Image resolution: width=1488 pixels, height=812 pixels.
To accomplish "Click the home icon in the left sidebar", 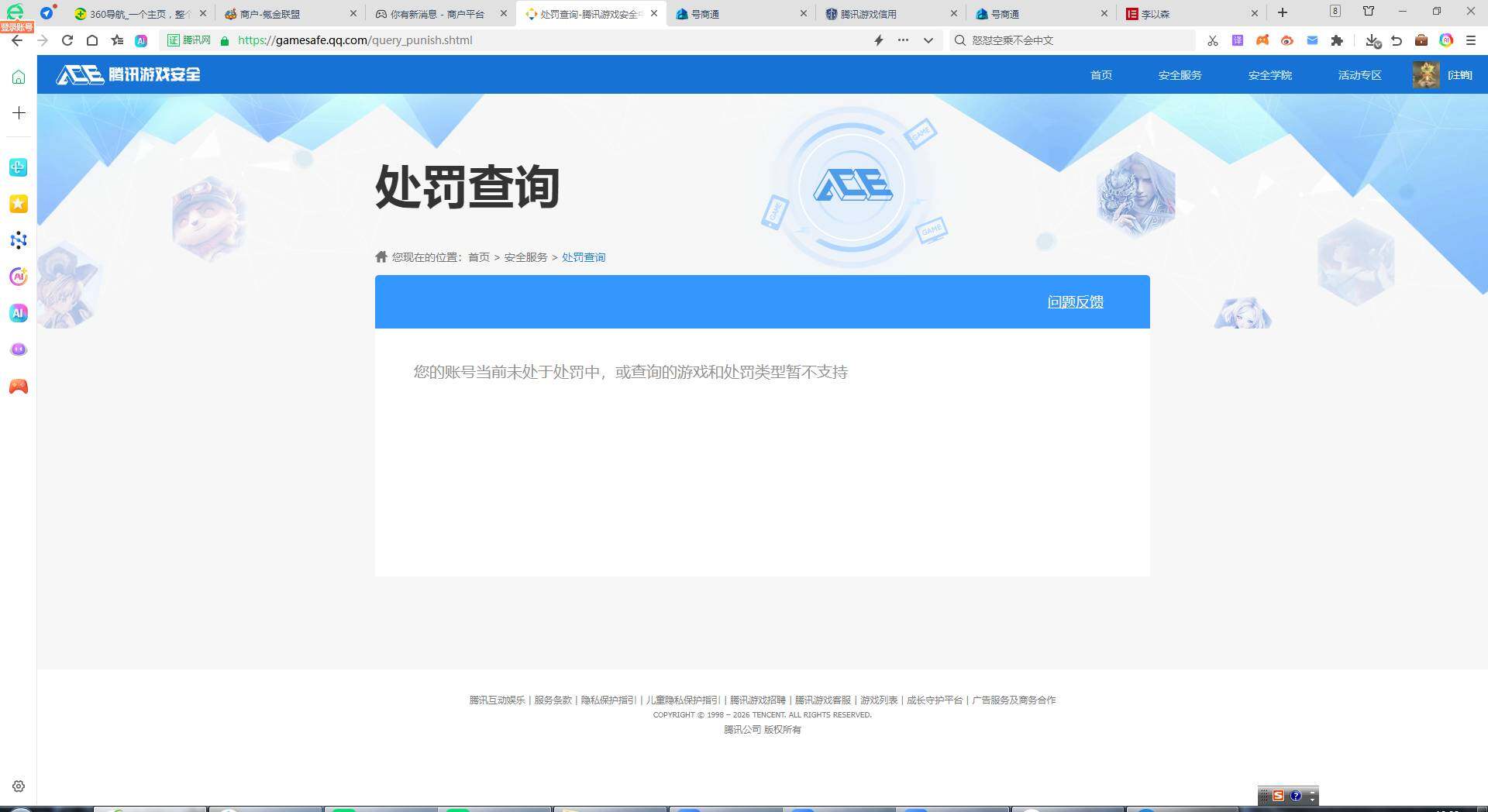I will [18, 77].
